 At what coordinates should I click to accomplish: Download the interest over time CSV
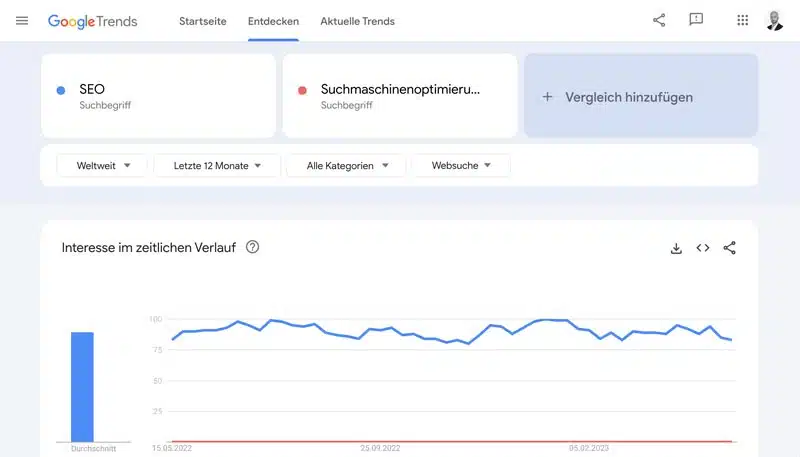[x=676, y=248]
